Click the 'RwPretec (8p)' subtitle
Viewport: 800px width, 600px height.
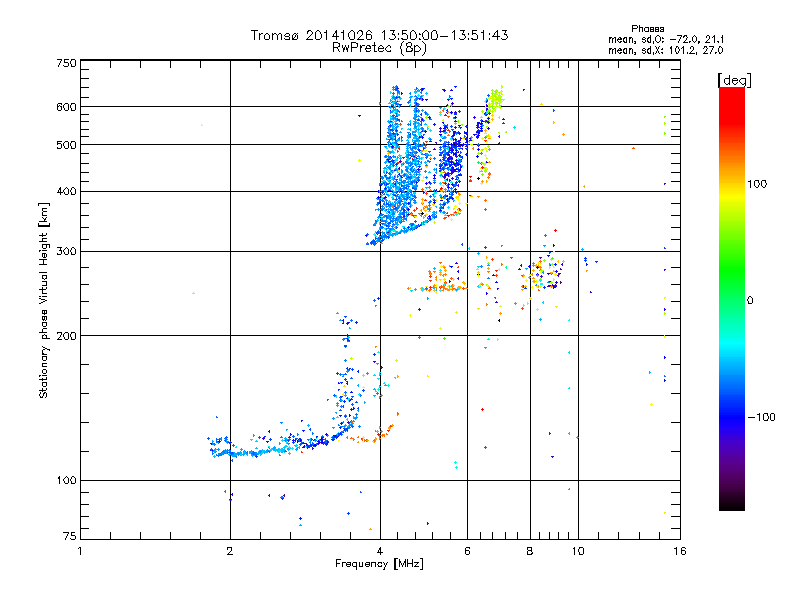[x=379, y=48]
